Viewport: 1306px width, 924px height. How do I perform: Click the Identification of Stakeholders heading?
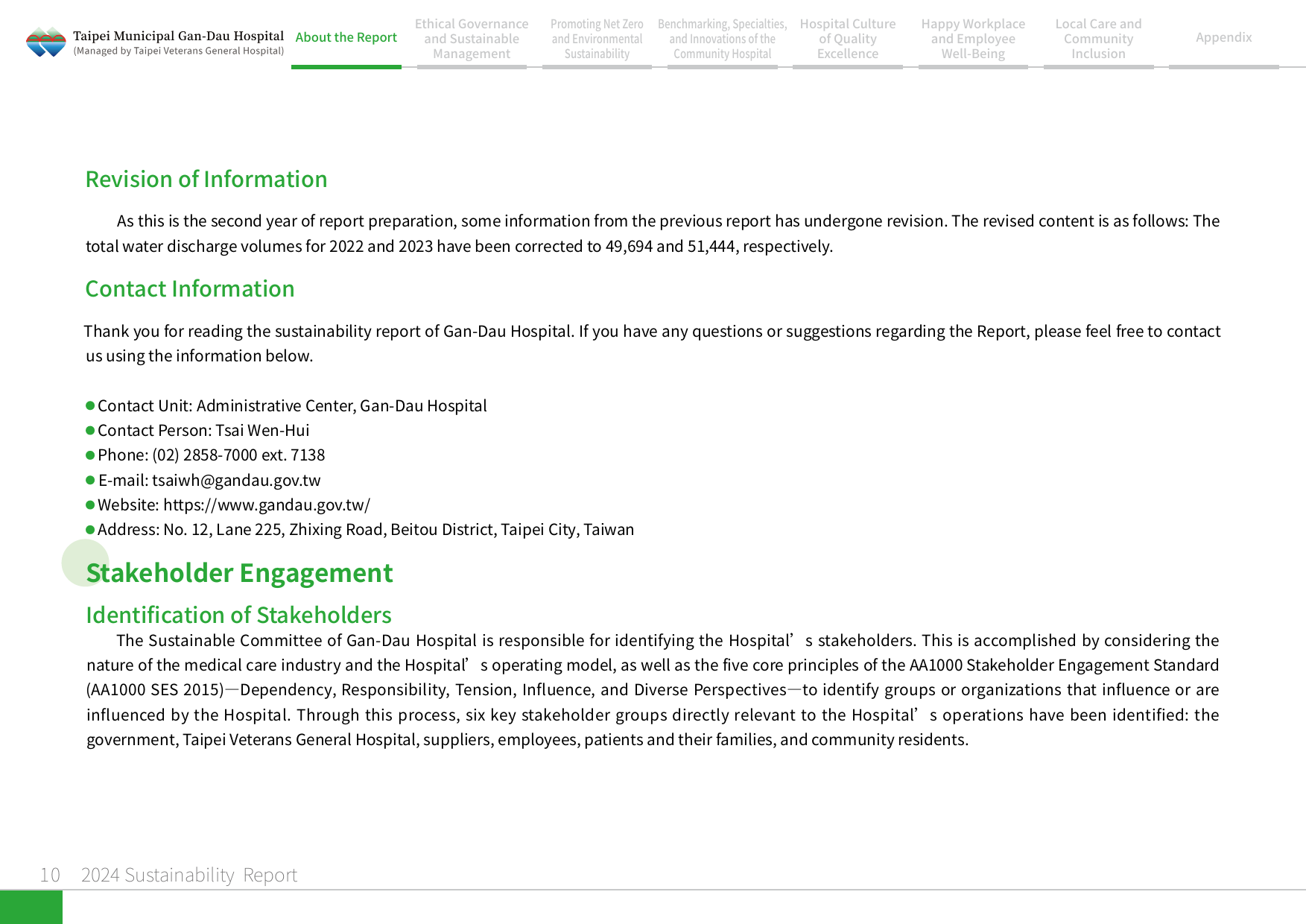(x=238, y=615)
